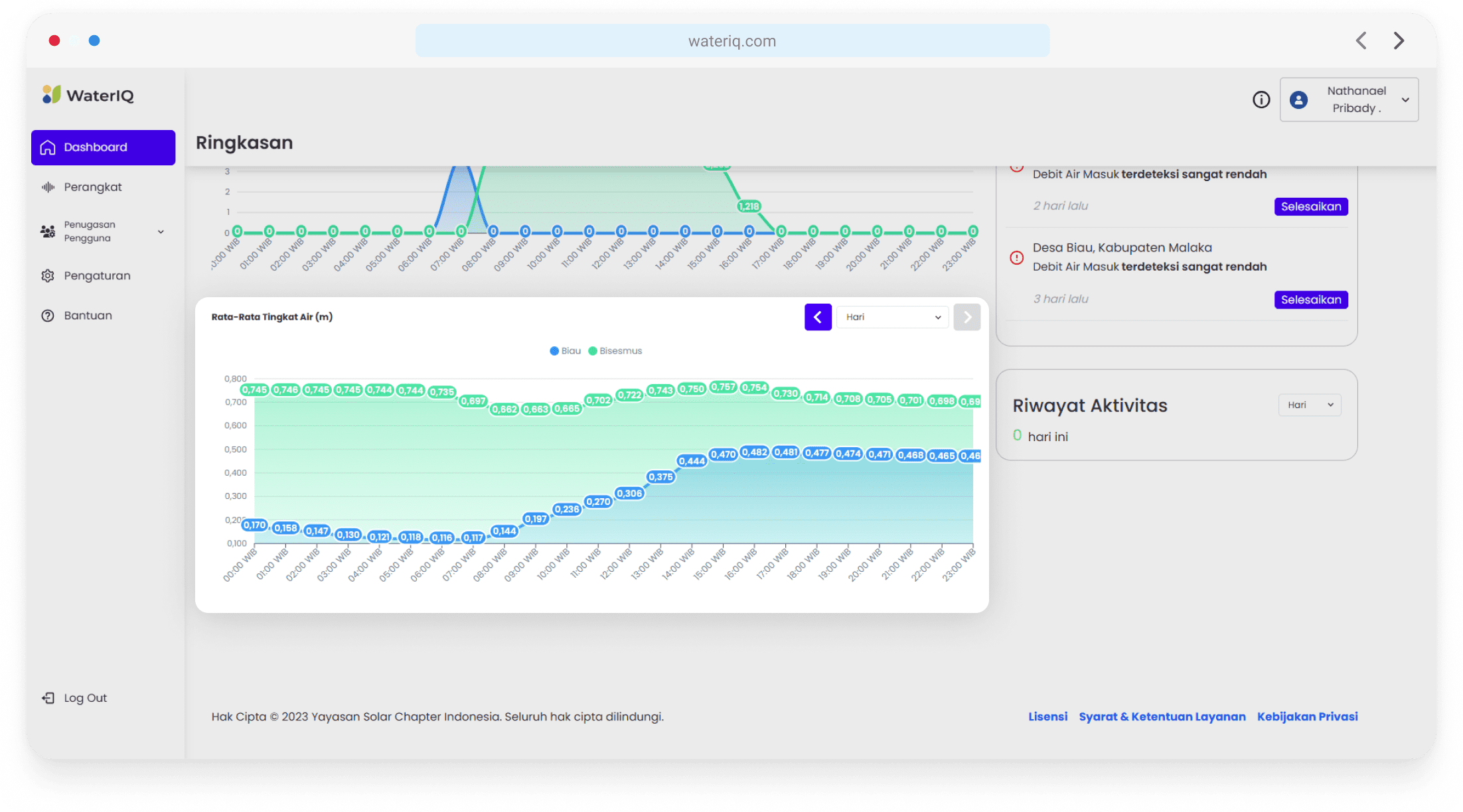Select the Perangkat device signal icon
The height and width of the screenshot is (812, 1463).
click(x=47, y=186)
